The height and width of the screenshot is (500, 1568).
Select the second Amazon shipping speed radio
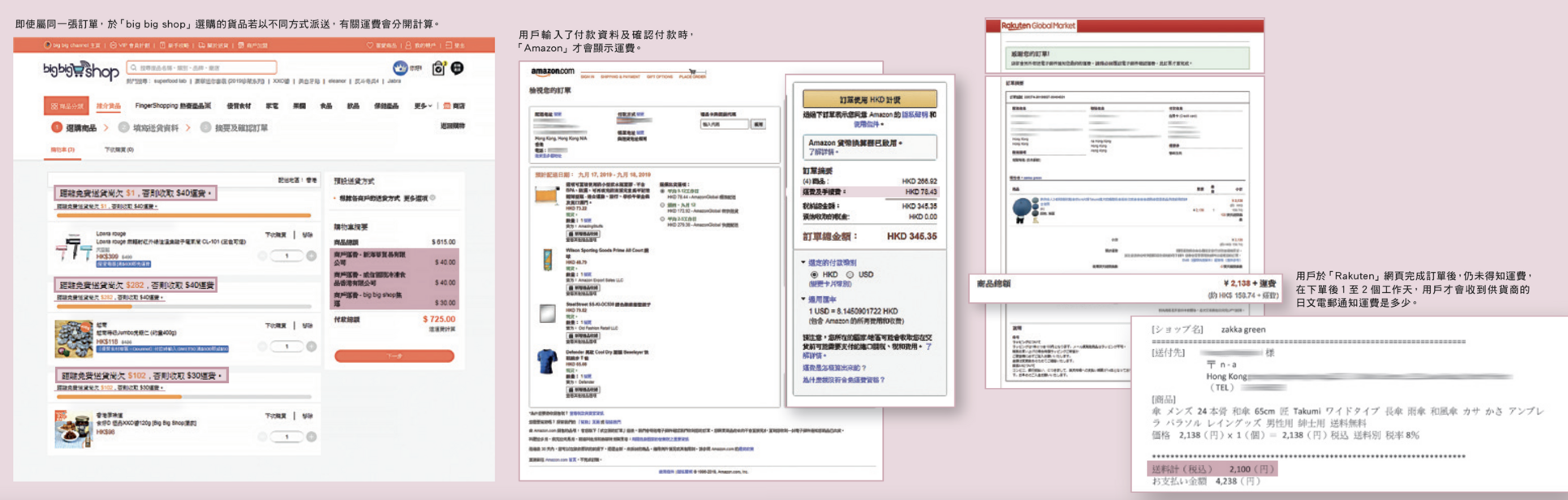662,205
